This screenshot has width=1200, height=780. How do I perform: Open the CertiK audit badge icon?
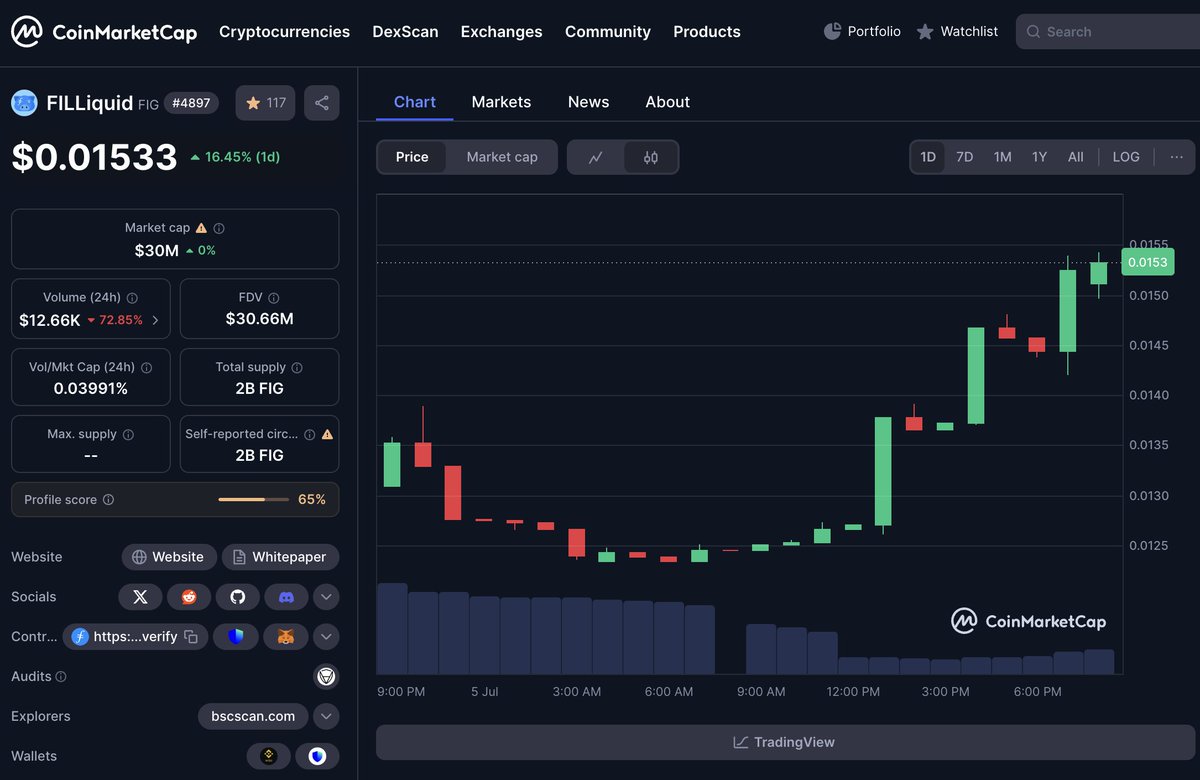[x=326, y=677]
